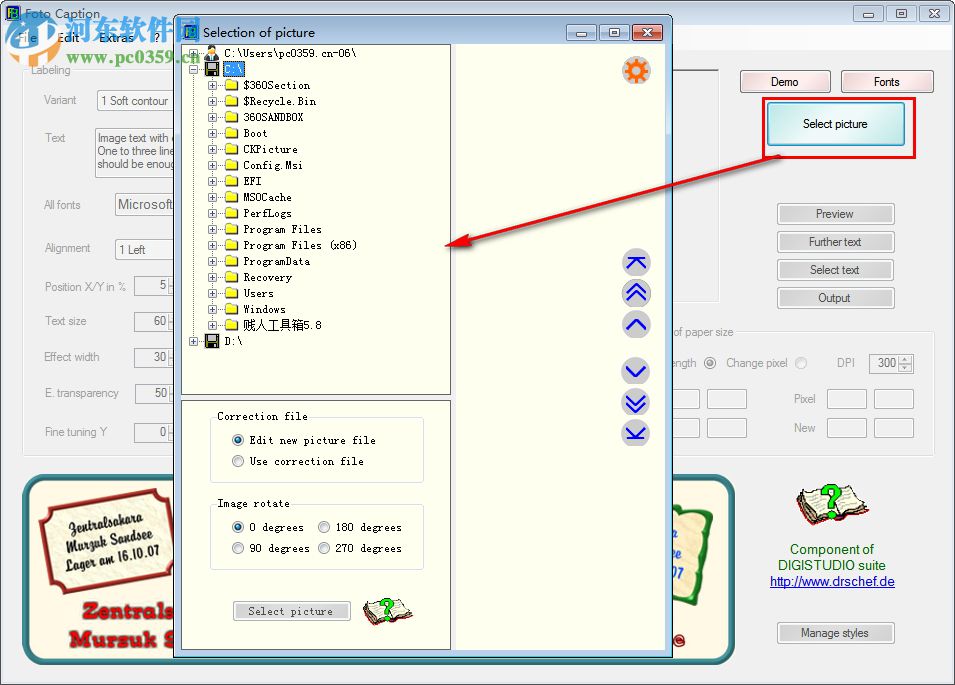The height and width of the screenshot is (685, 955).
Task: Choose 0 degrees rotation
Action: point(238,527)
